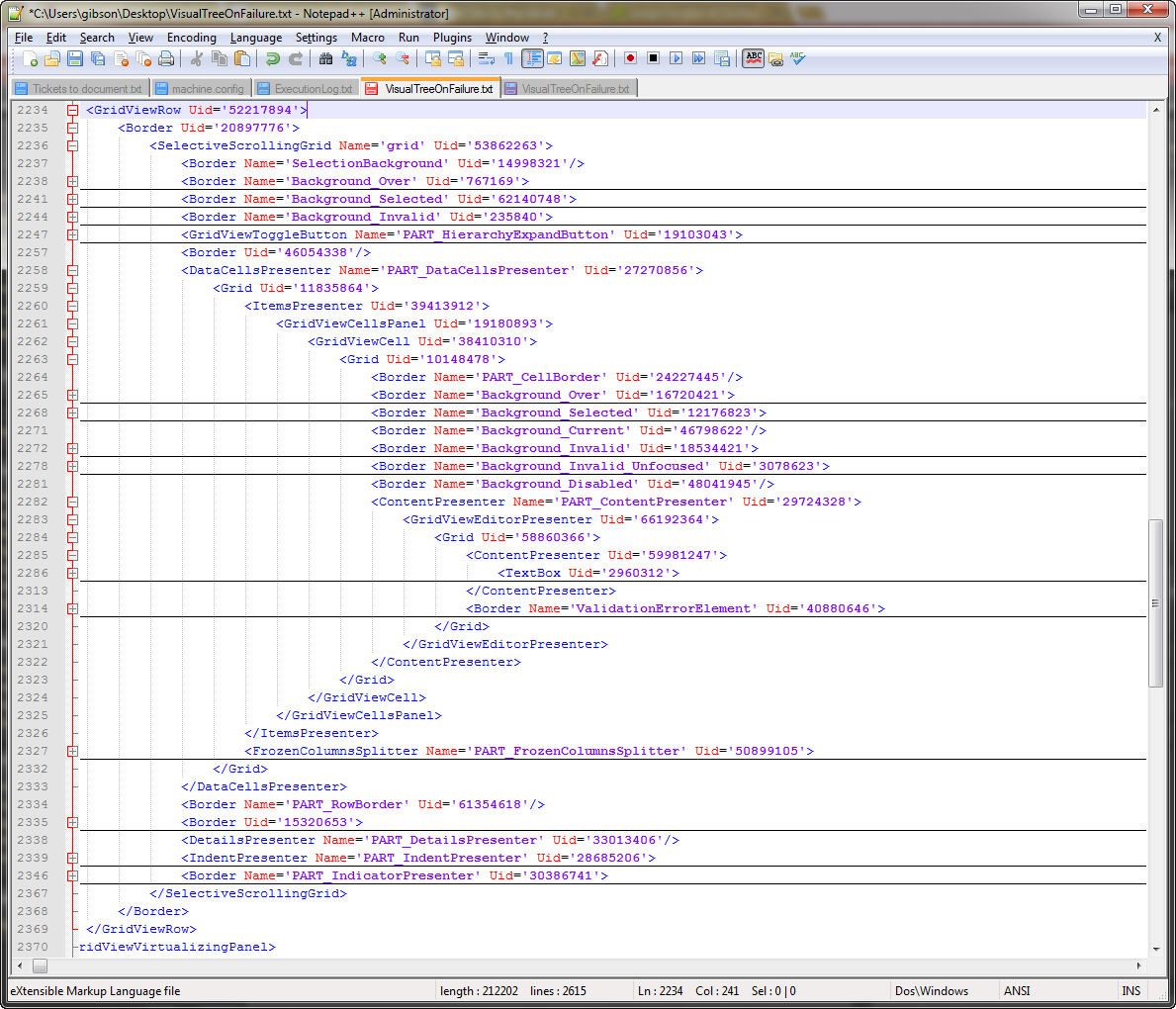
Task: Start macro recording with the red record icon
Action: [x=630, y=59]
